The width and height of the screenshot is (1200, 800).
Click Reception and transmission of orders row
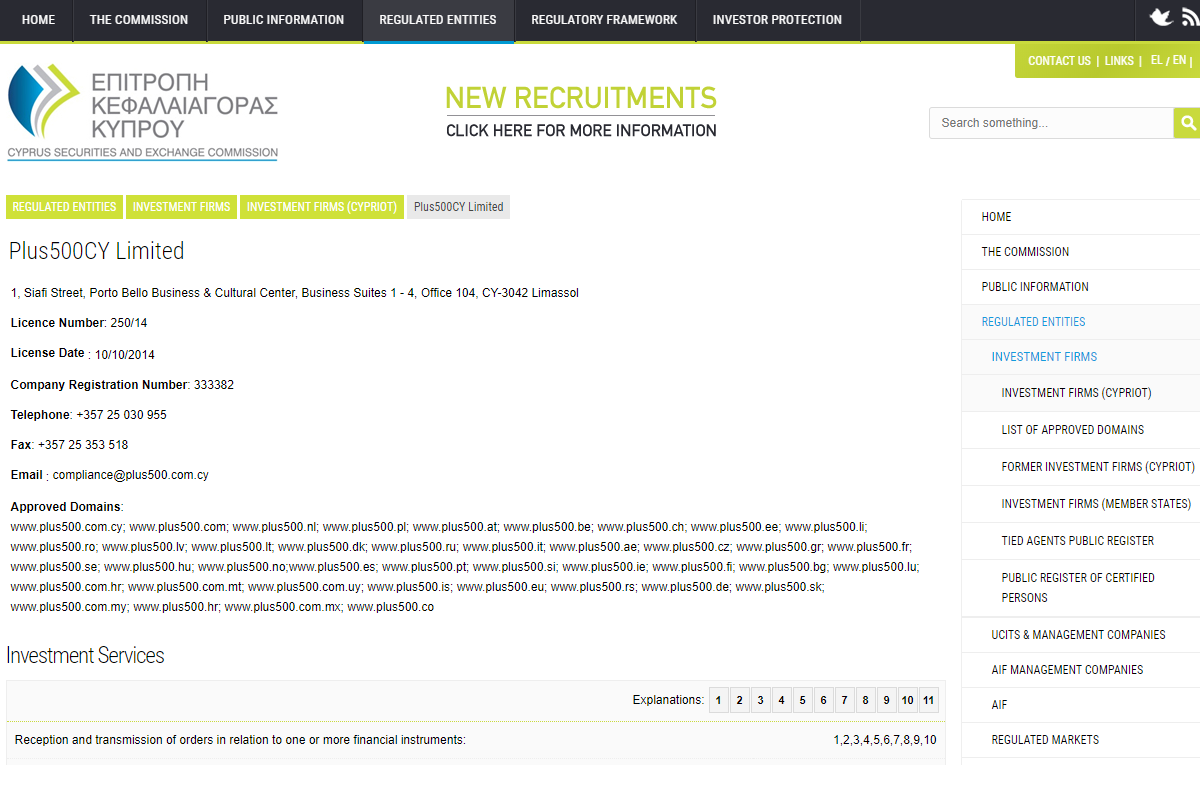(476, 740)
